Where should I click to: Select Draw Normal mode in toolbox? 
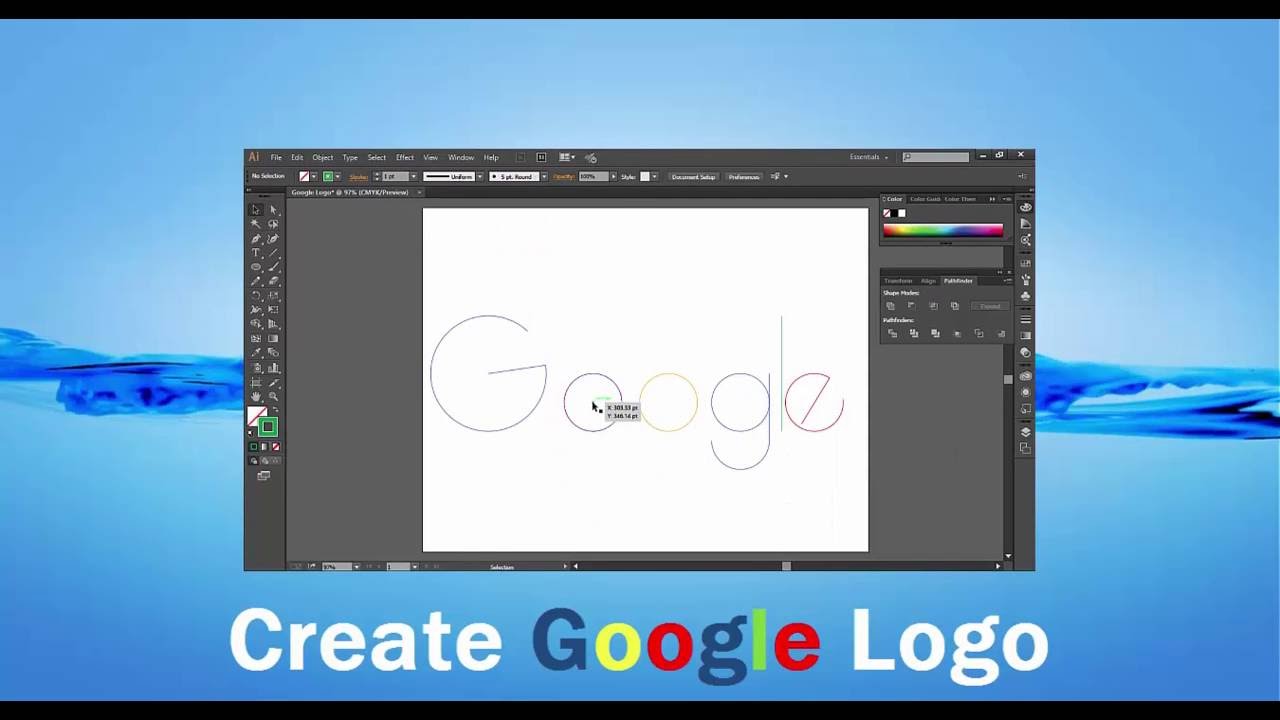point(254,460)
